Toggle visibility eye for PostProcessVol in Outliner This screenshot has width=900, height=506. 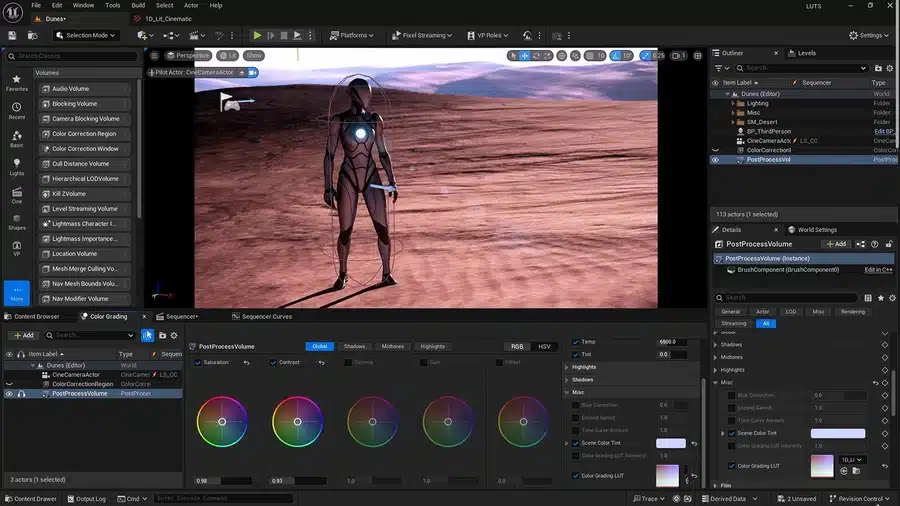715,159
